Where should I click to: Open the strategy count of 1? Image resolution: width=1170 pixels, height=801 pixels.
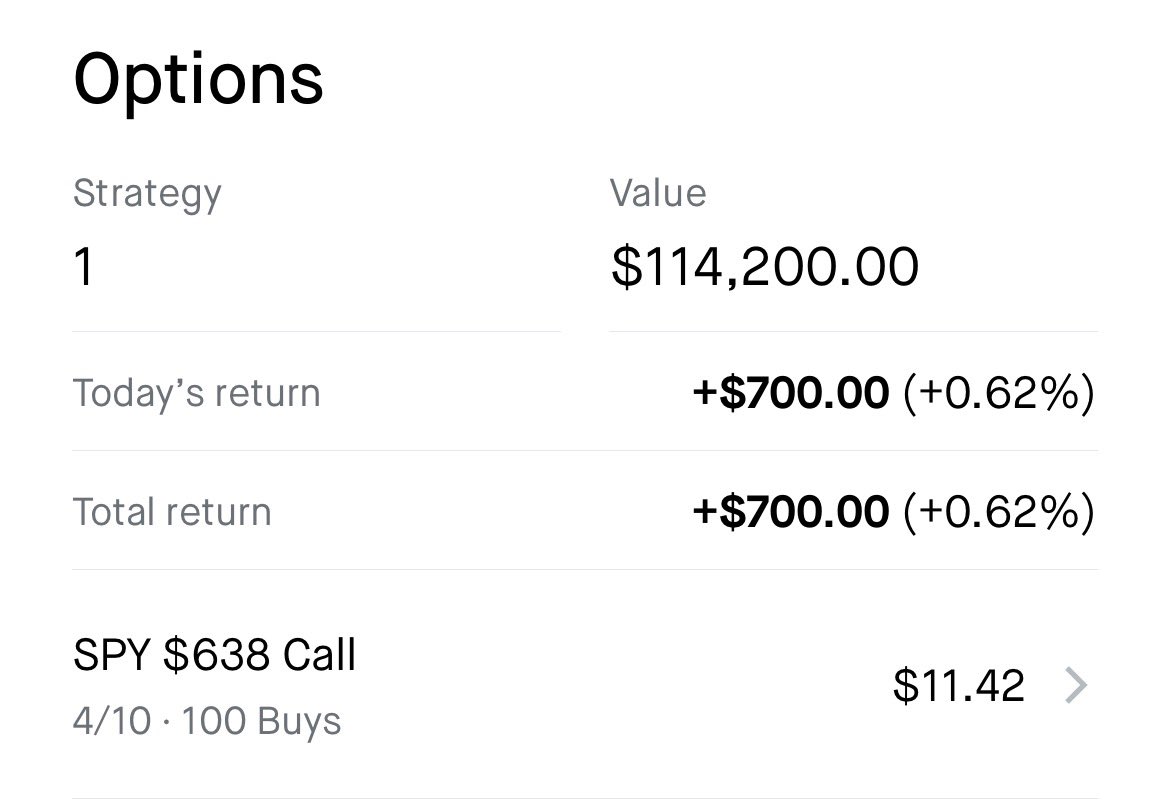84,267
